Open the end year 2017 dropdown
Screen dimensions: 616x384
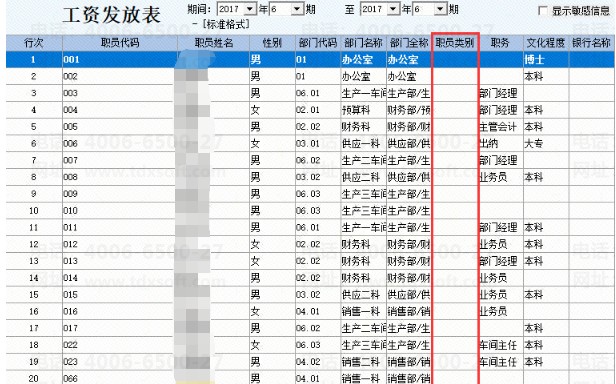coord(393,9)
